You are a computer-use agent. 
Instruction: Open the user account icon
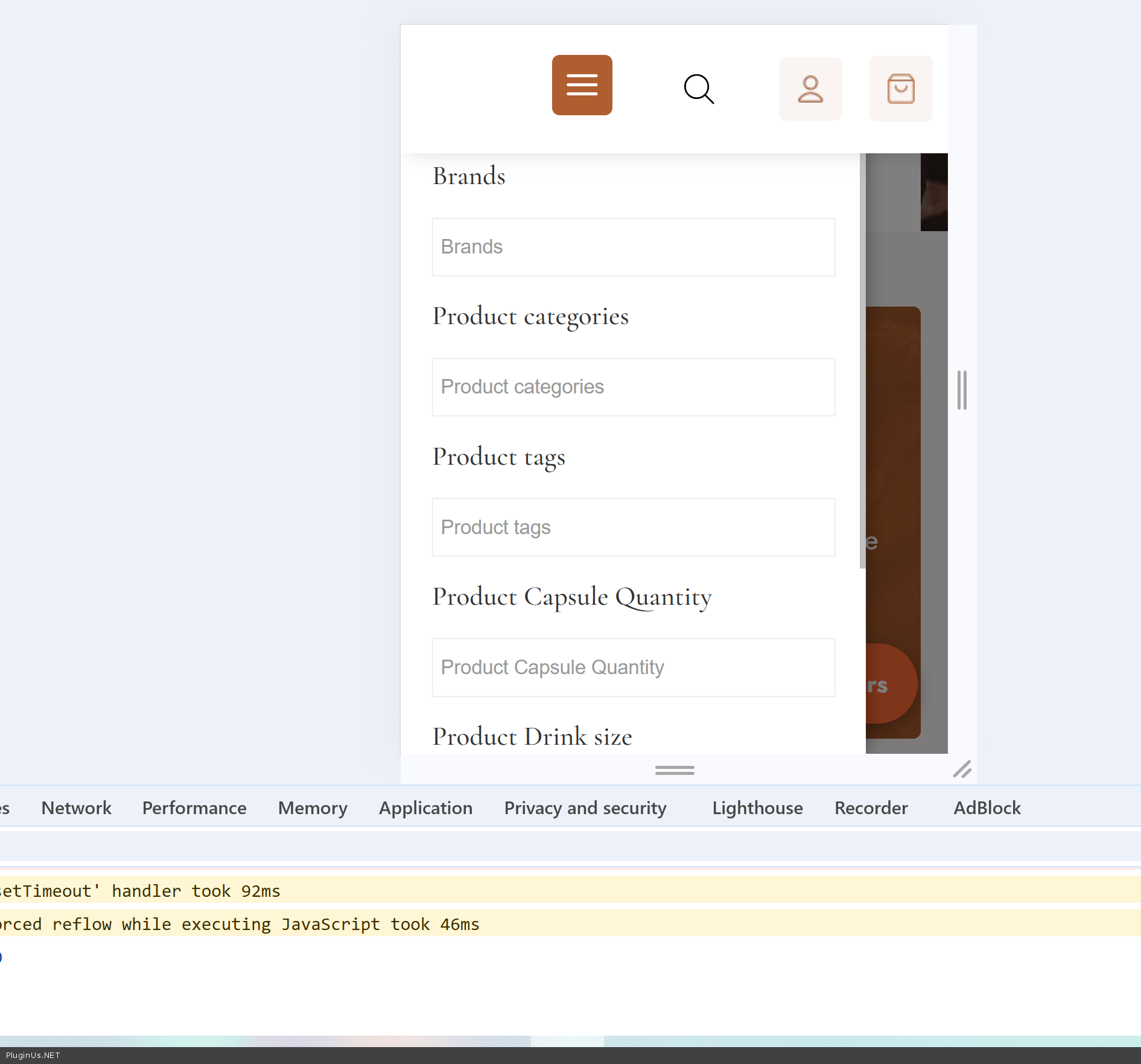pyautogui.click(x=810, y=89)
